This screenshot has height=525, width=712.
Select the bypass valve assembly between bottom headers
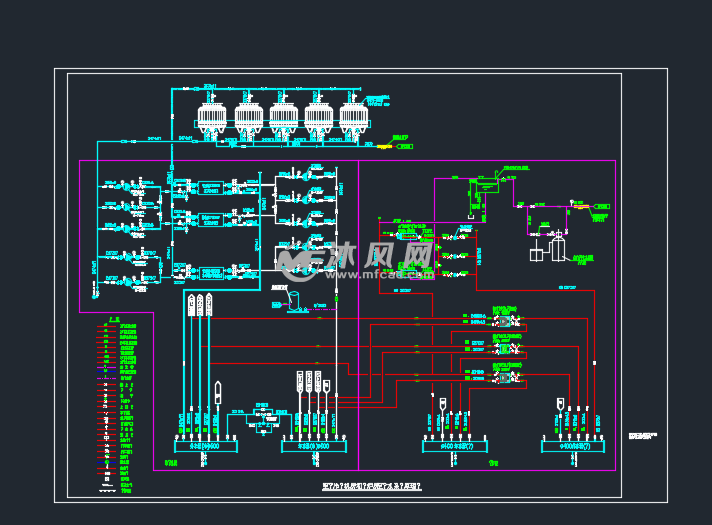263,418
